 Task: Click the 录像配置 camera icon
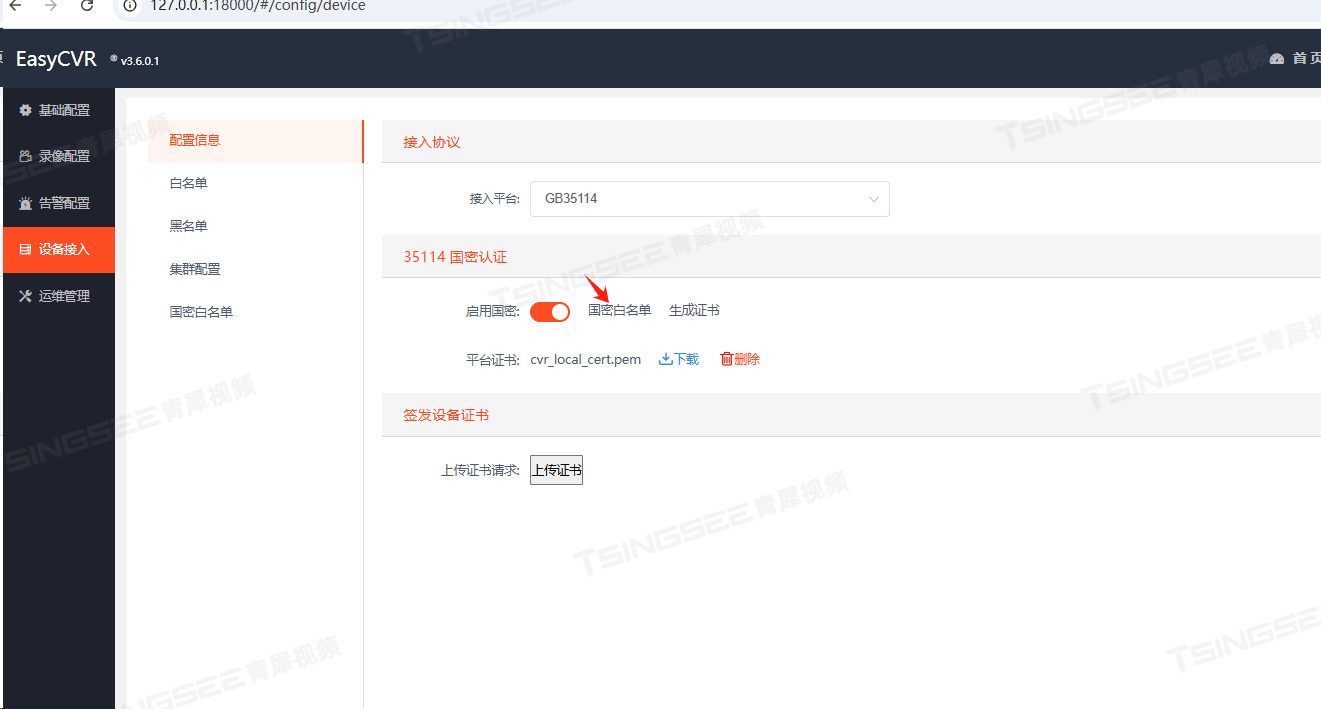click(26, 156)
